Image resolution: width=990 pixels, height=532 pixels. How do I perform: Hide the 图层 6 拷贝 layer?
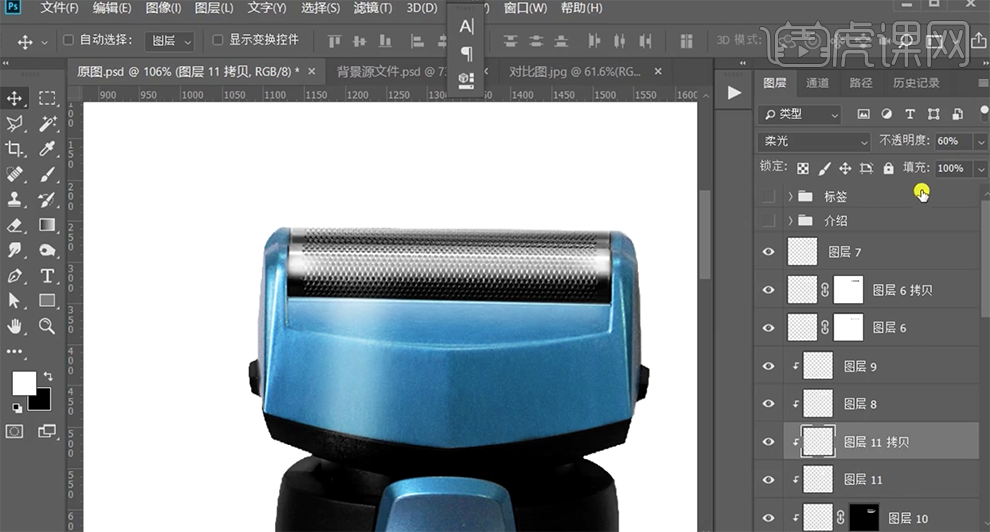pyautogui.click(x=768, y=290)
